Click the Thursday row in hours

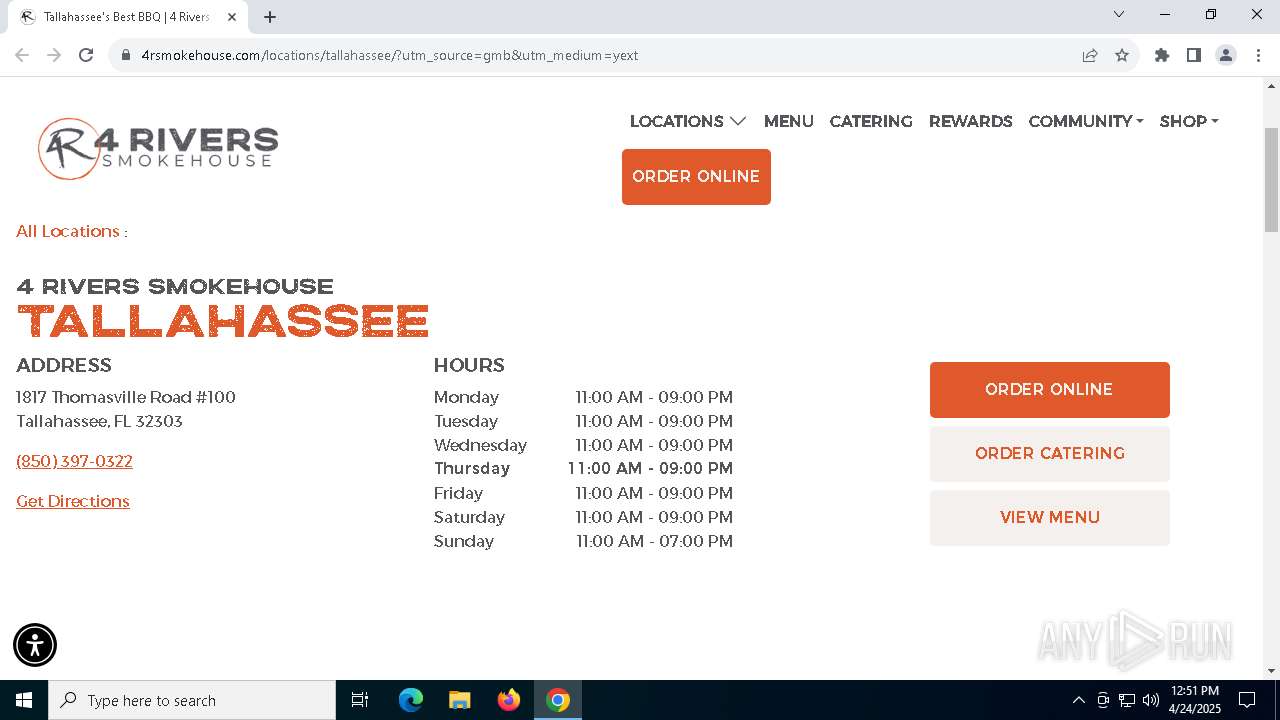[x=583, y=468]
